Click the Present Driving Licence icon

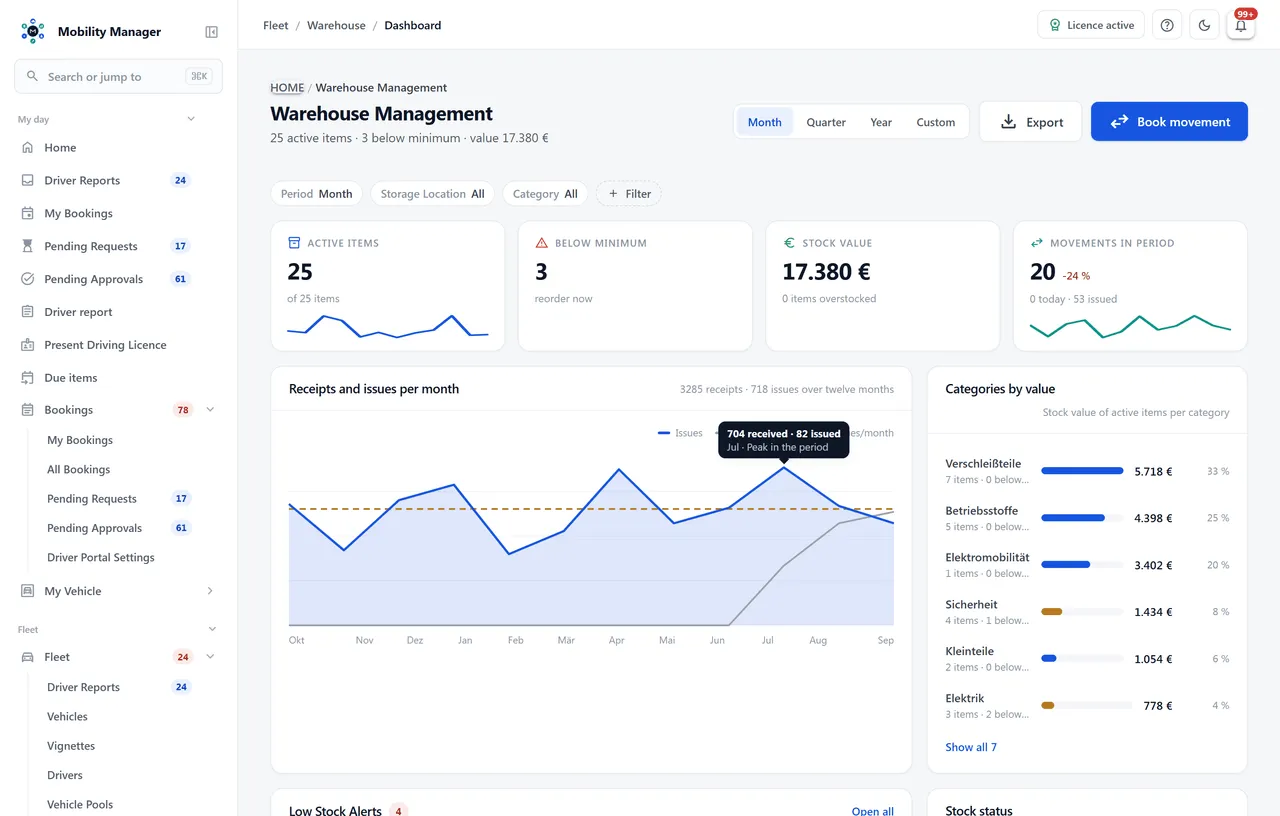pos(27,345)
